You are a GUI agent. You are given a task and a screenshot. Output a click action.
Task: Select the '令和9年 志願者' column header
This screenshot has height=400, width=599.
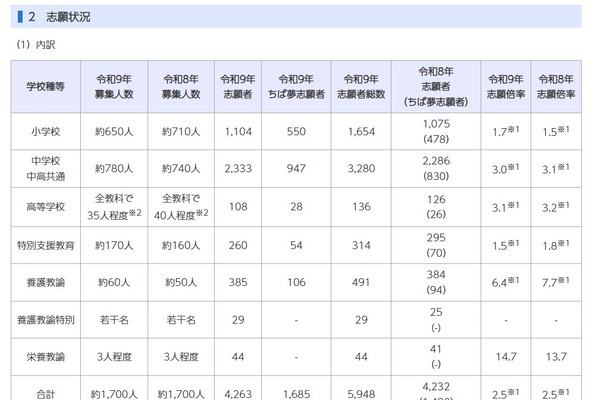(238, 86)
